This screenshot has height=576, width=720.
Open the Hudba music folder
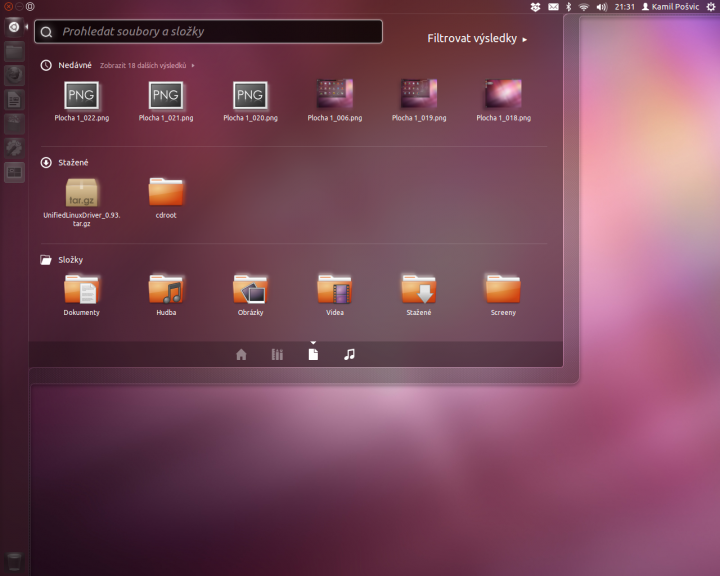click(x=166, y=290)
